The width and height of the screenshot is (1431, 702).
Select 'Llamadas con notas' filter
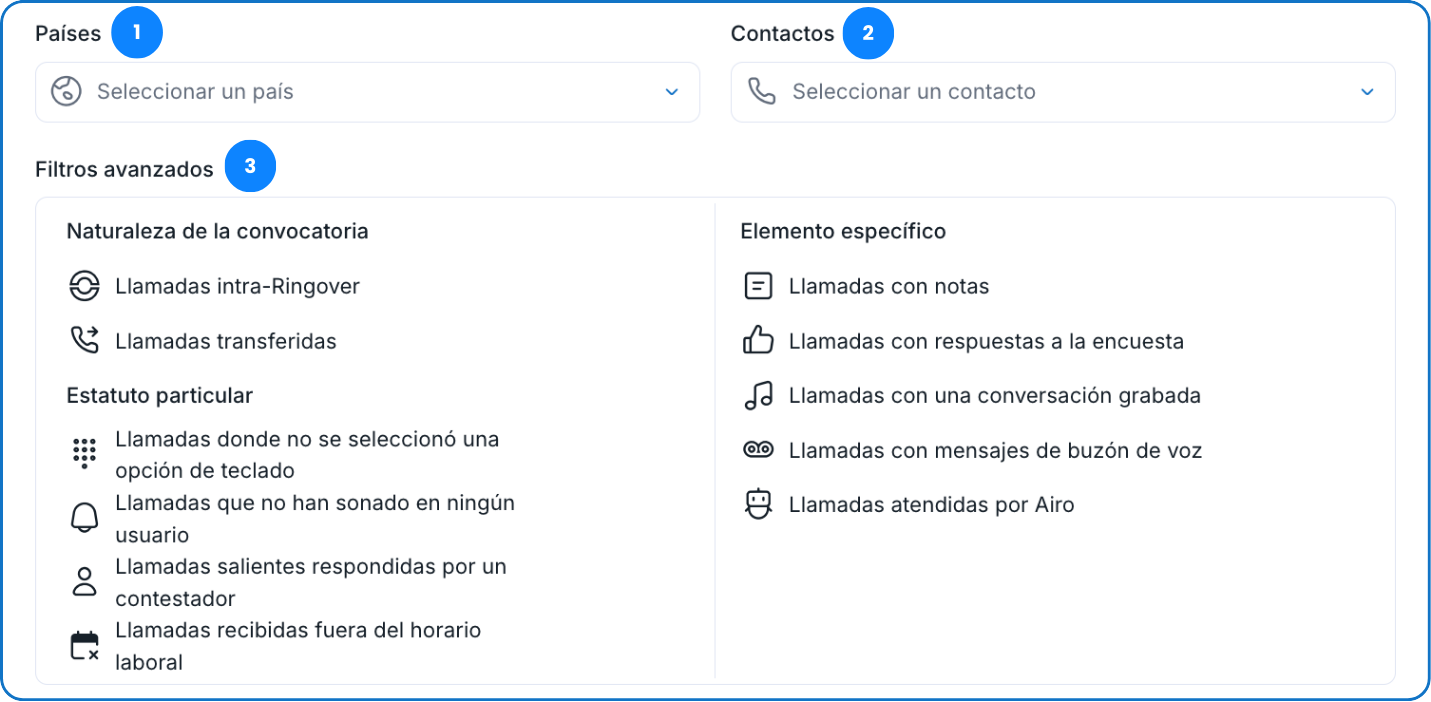[x=888, y=287]
